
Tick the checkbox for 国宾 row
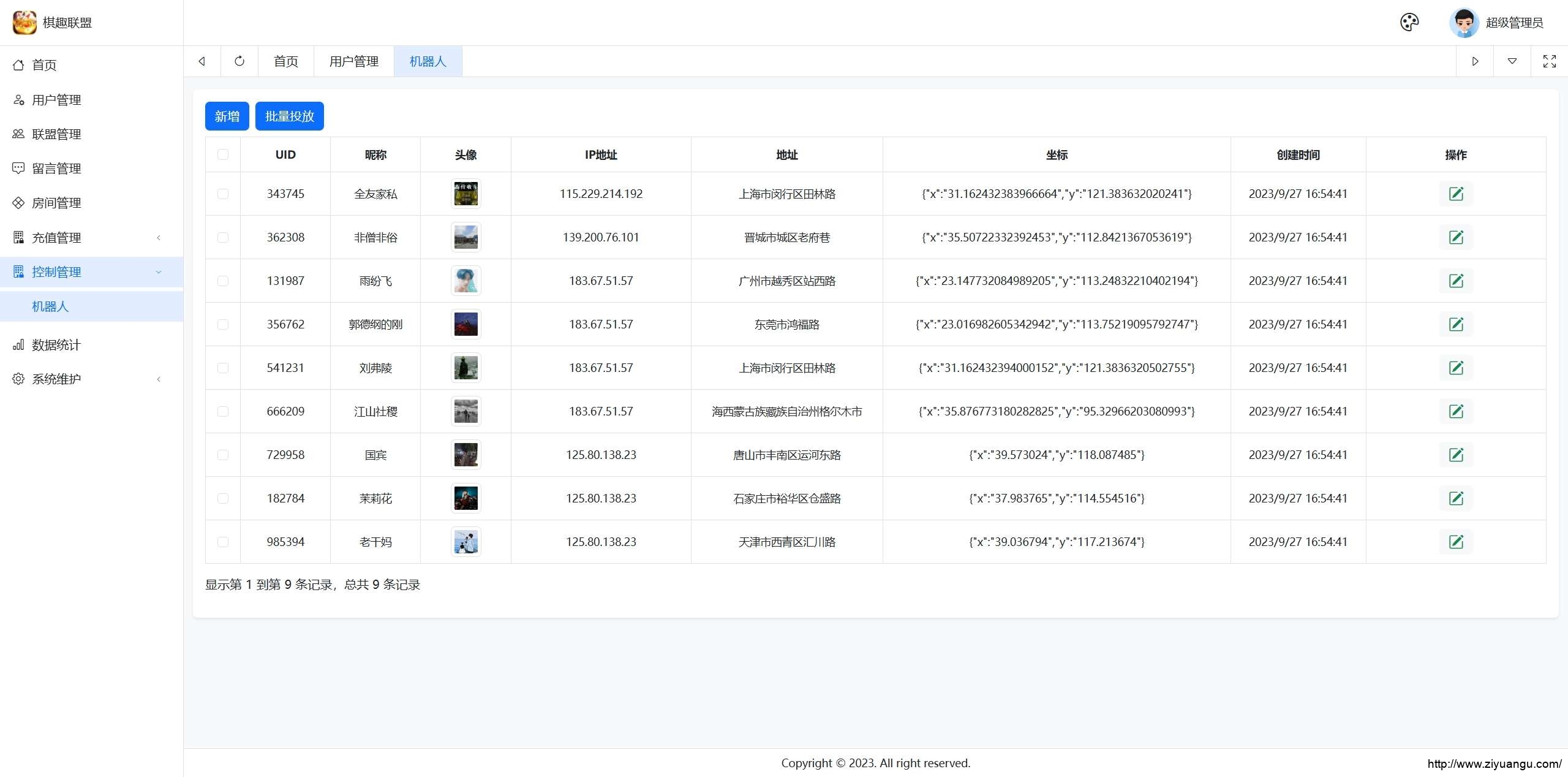(223, 455)
